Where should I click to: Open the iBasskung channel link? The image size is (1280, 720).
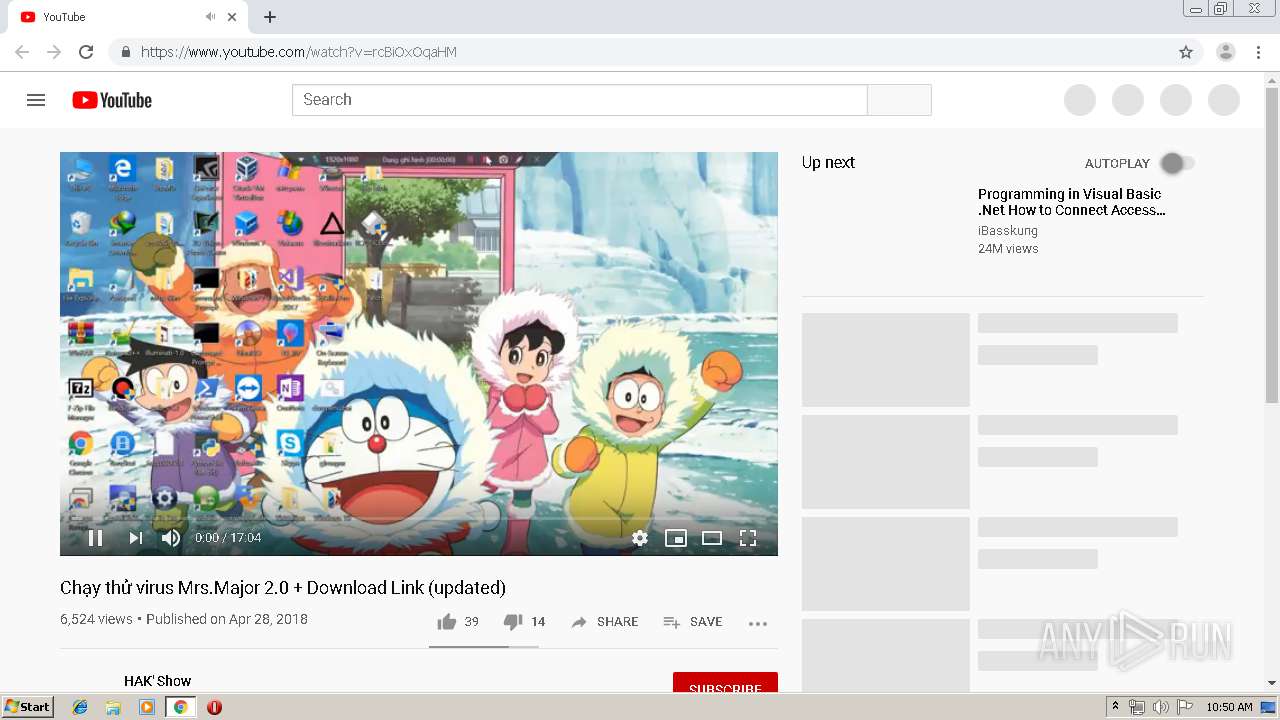pyautogui.click(x=1008, y=231)
